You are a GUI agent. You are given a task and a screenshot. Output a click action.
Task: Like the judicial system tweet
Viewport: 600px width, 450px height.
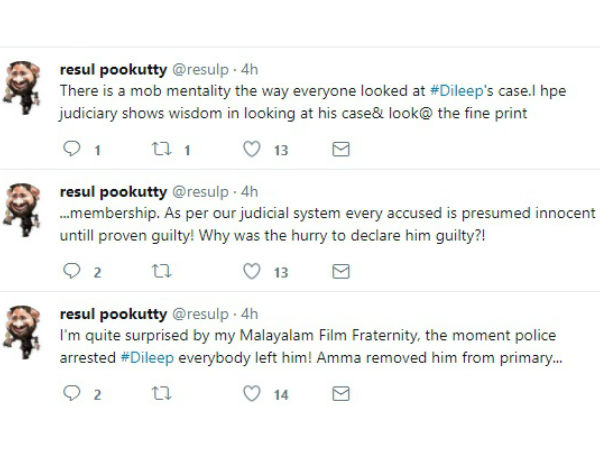coord(253,271)
